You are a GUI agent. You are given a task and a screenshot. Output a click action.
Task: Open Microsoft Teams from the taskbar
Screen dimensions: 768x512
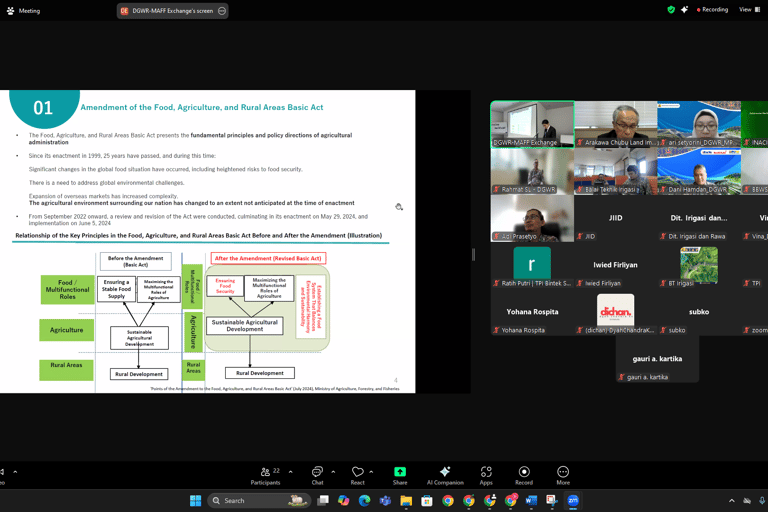click(385, 500)
